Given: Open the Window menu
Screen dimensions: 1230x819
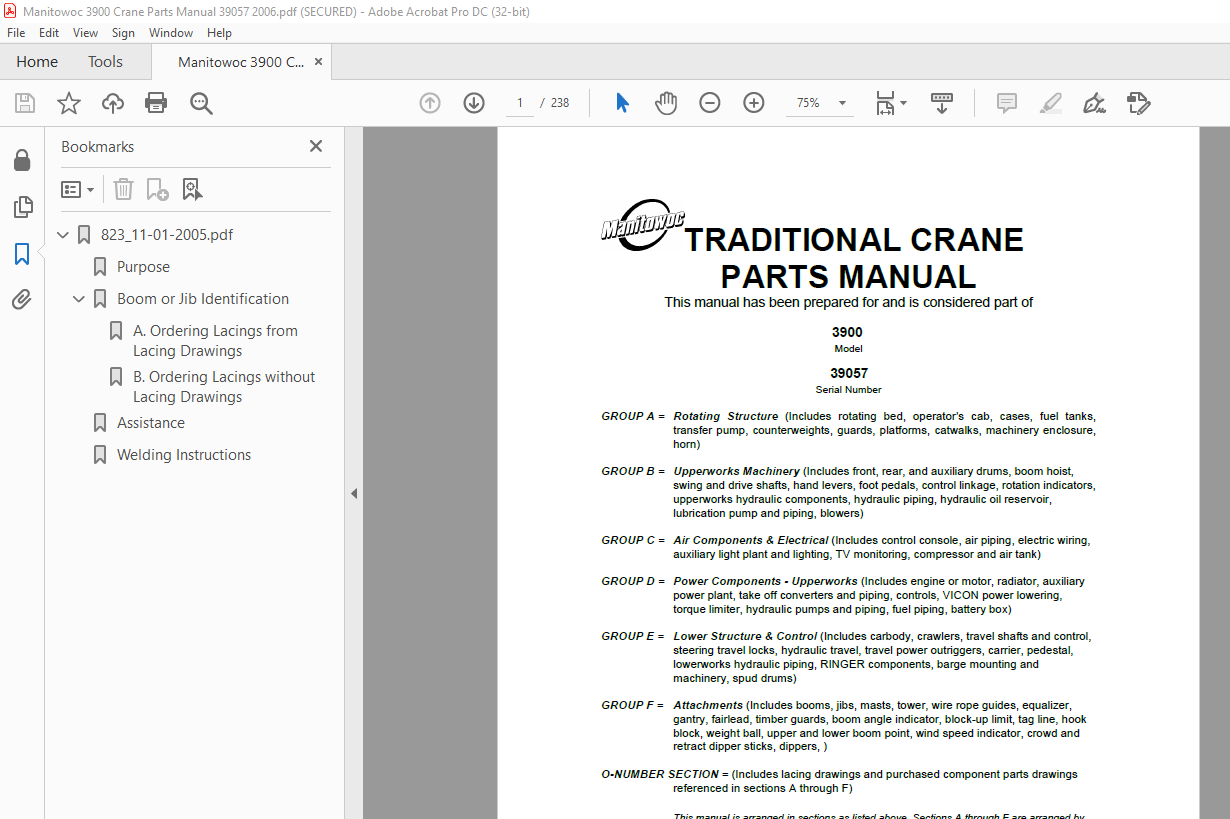Looking at the screenshot, I should coord(171,33).
